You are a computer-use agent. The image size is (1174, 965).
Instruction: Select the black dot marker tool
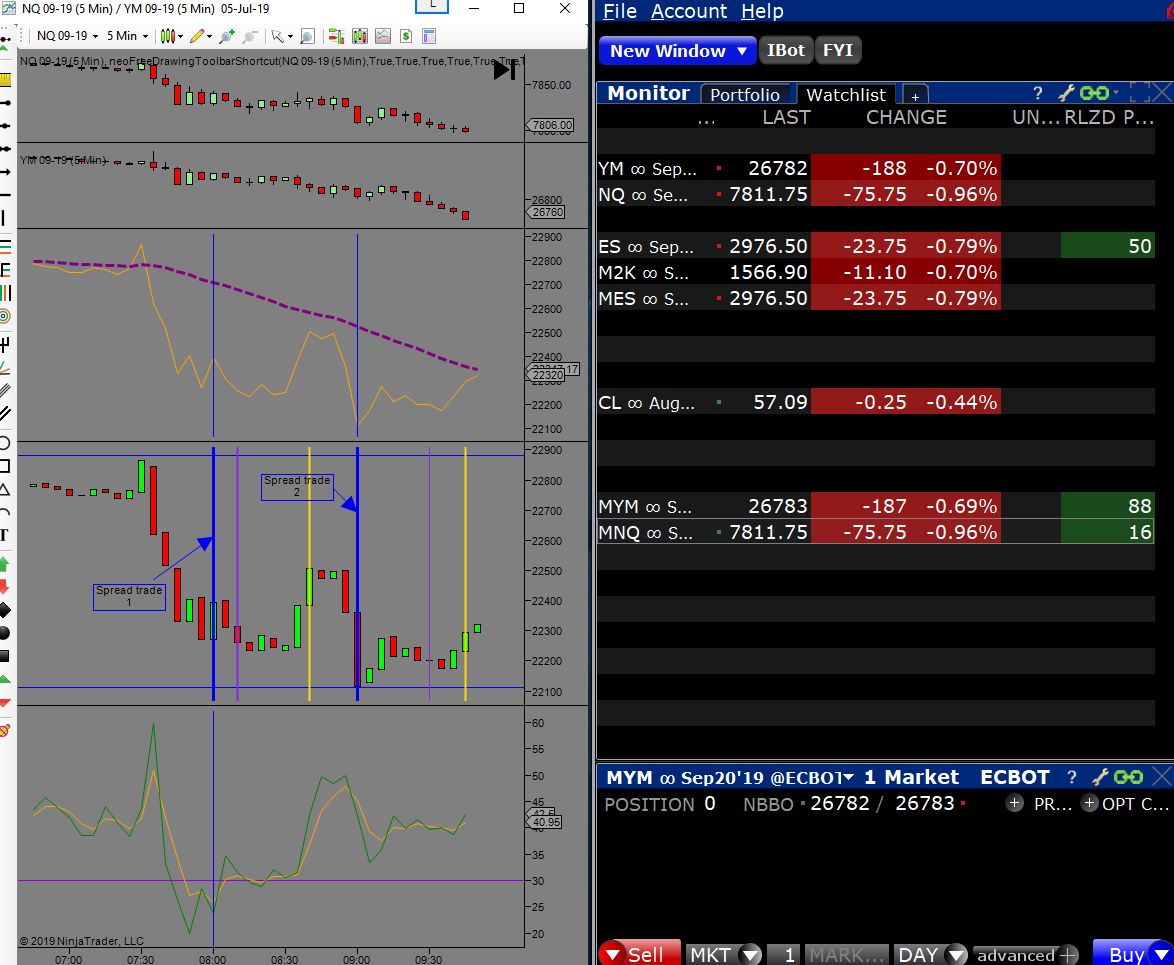pyautogui.click(x=5, y=633)
